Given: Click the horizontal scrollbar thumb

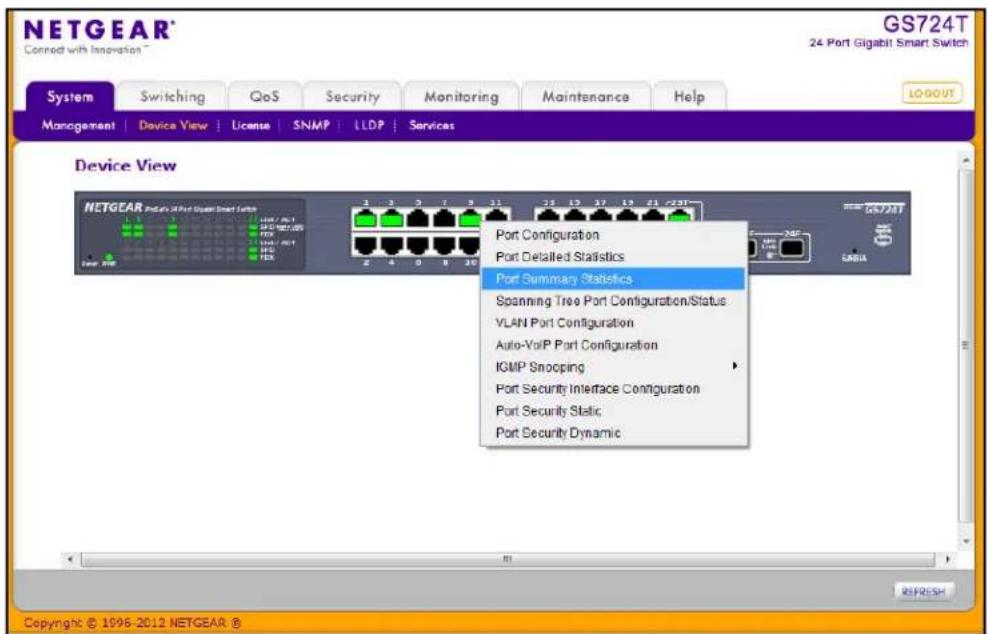Looking at the screenshot, I should (x=507, y=560).
